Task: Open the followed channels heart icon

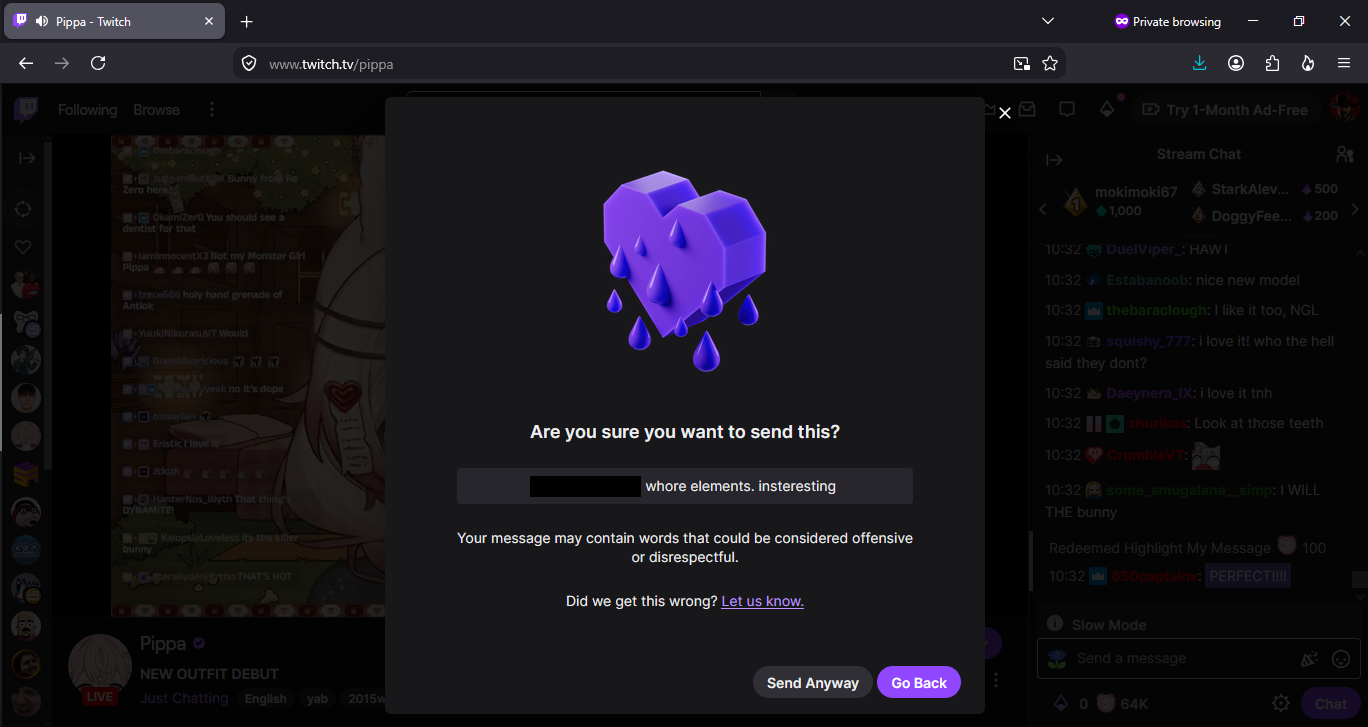Action: (23, 247)
